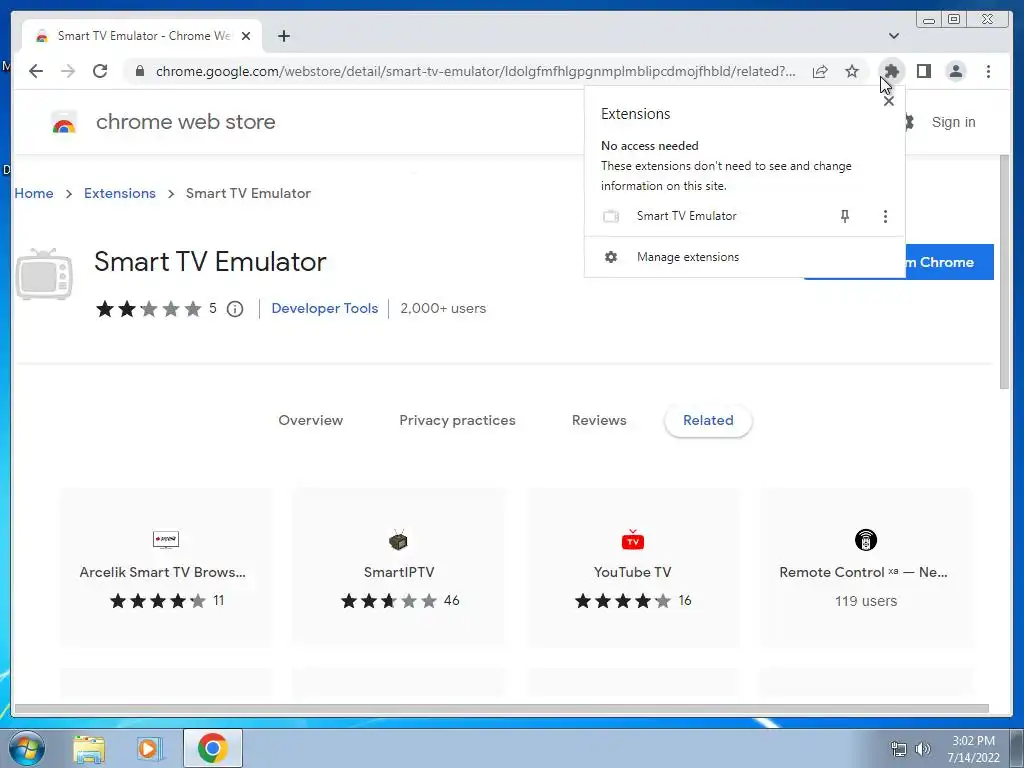This screenshot has width=1024, height=768.
Task: Click the Smart TV Emulator TV icon
Action: tap(44, 274)
